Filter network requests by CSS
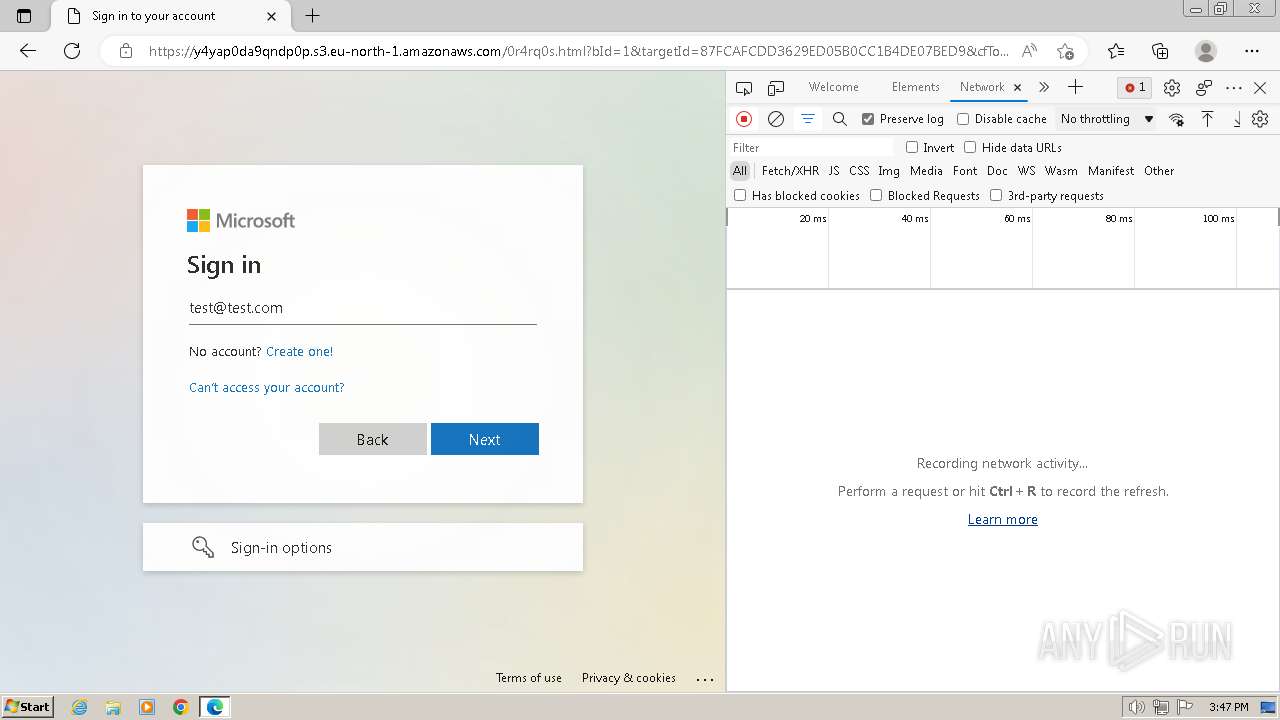 tap(859, 171)
